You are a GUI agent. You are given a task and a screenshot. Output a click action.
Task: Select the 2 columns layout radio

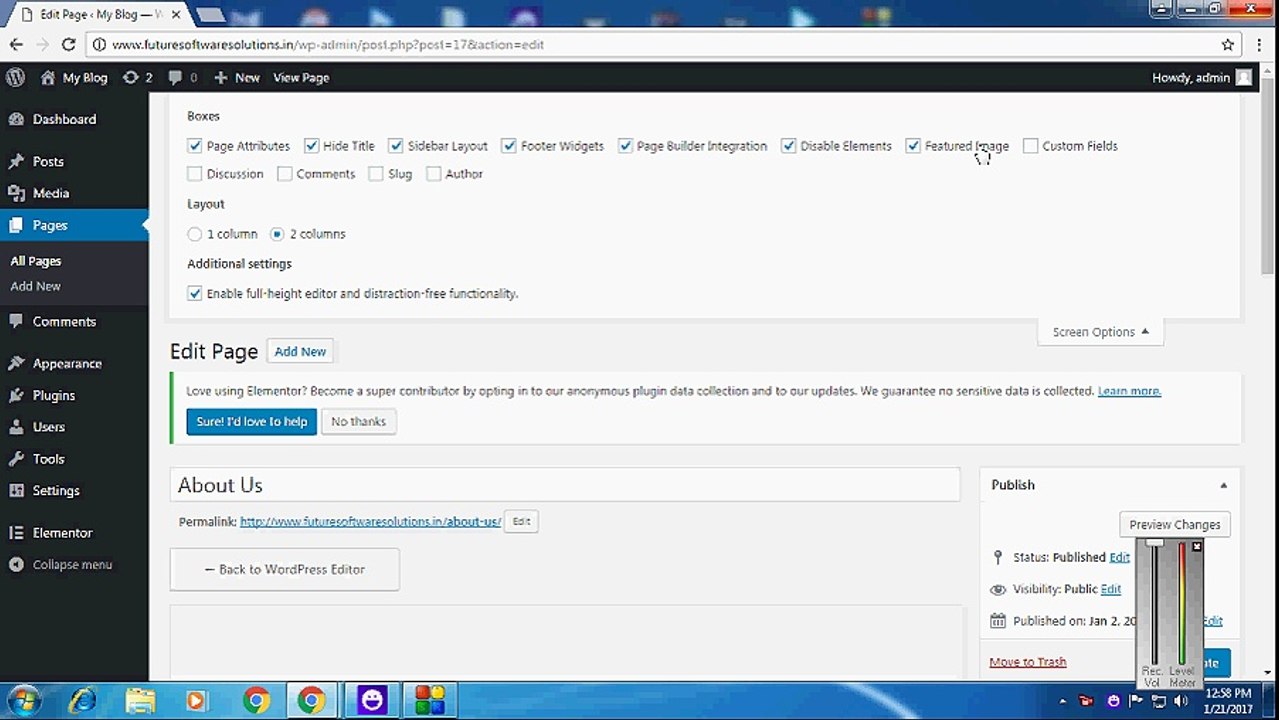coord(278,234)
